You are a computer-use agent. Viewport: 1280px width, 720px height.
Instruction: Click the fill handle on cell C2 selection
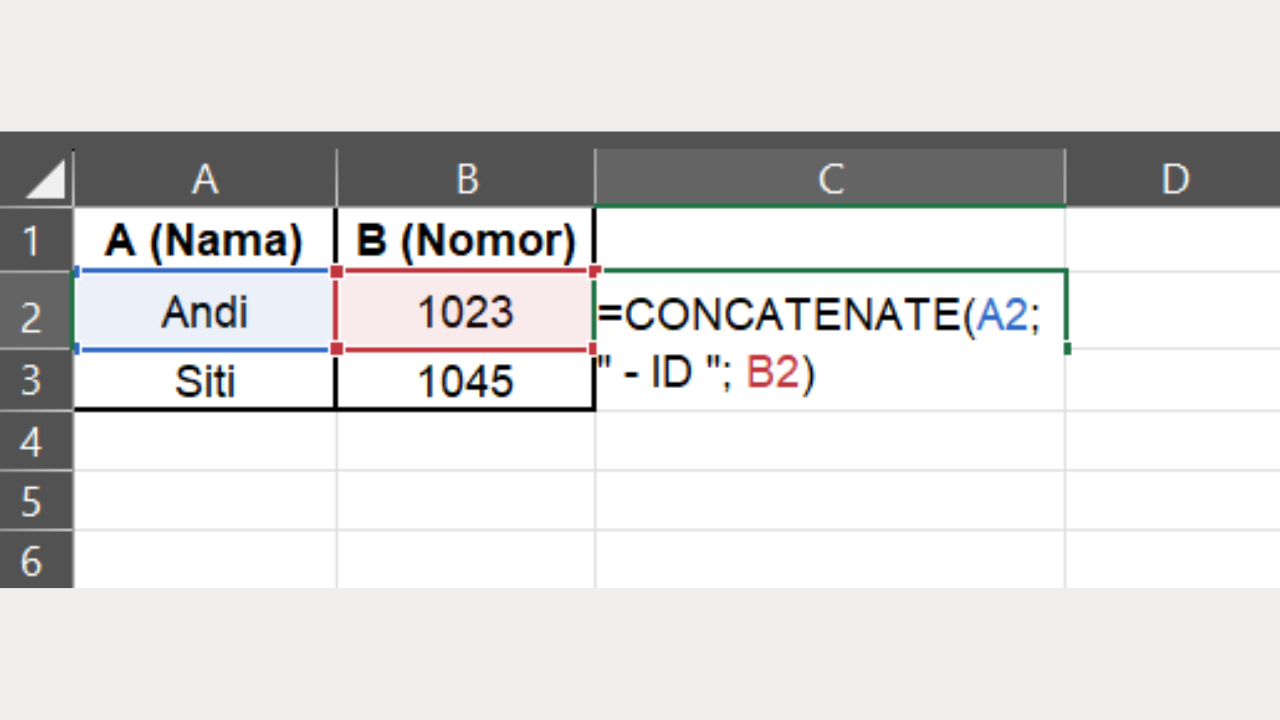pos(1065,349)
